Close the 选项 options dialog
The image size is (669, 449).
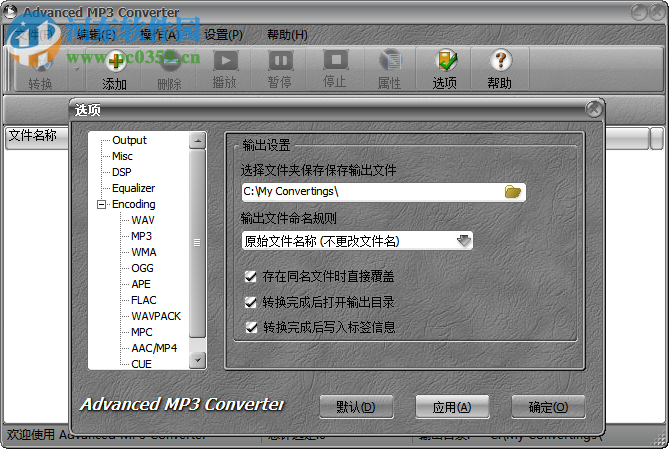[x=593, y=110]
